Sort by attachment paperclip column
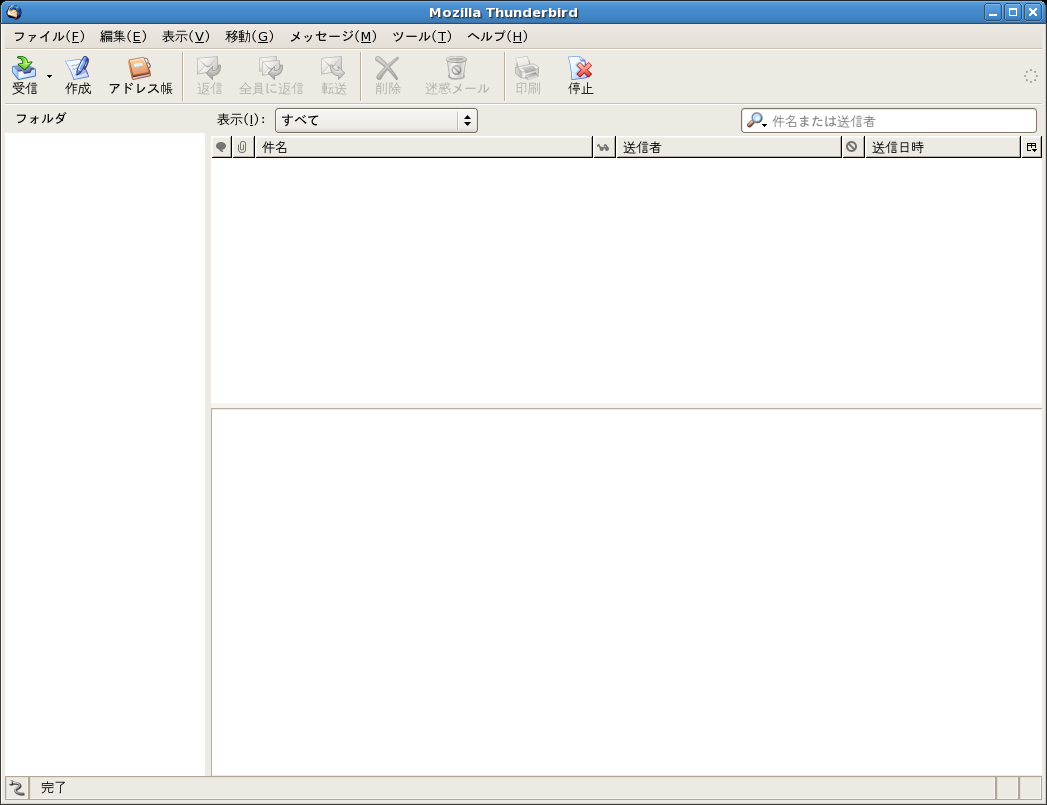Viewport: 1047px width, 805px height. [242, 147]
